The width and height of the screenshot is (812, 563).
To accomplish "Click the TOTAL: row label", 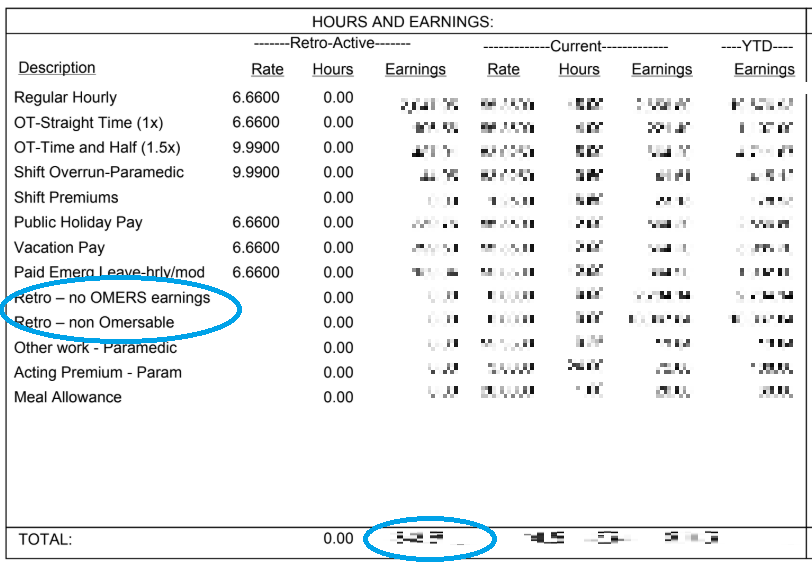I will tap(46, 540).
